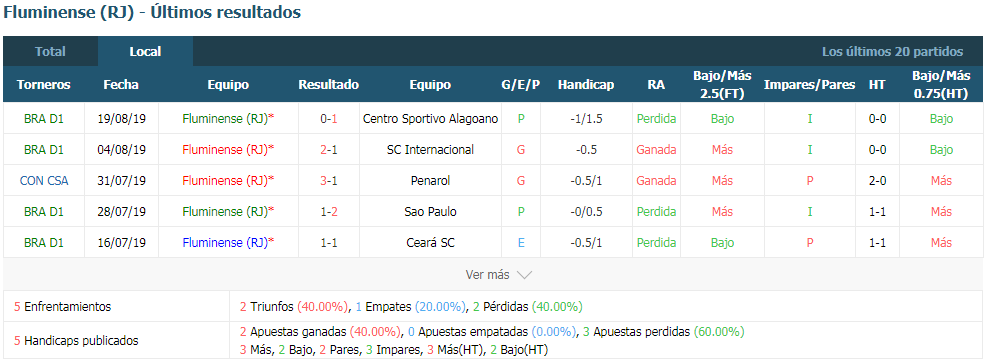Open SC Internacional team page

pyautogui.click(x=431, y=150)
